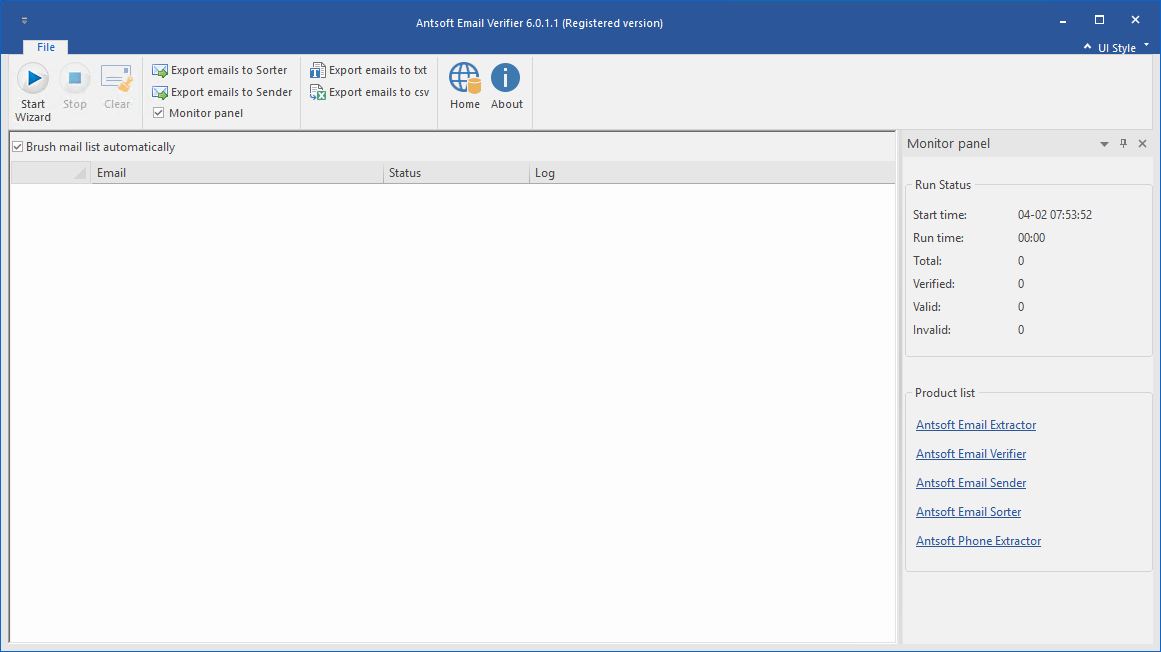Open the Home website icon
Image resolution: width=1161 pixels, height=652 pixels.
[465, 87]
